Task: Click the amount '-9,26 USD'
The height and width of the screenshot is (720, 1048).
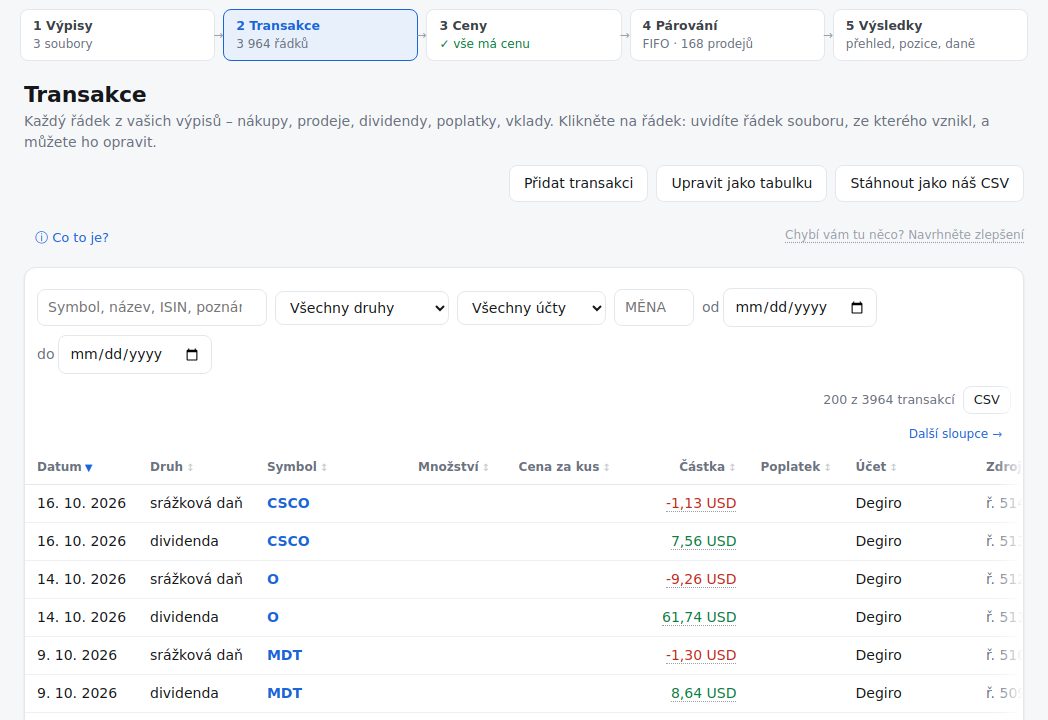Action: click(x=701, y=580)
